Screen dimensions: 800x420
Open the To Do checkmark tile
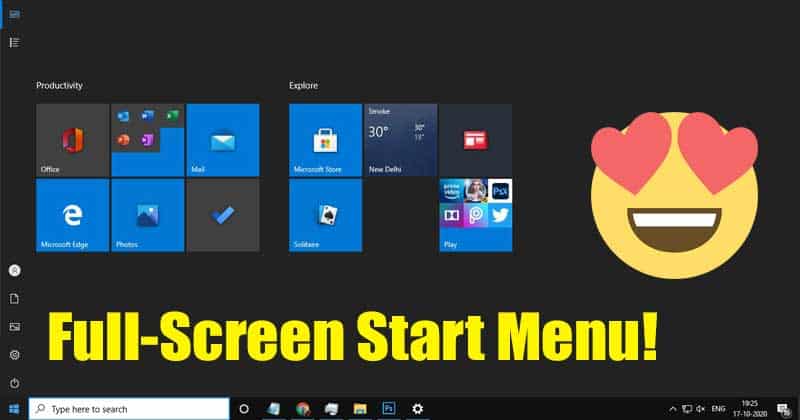click(x=223, y=215)
